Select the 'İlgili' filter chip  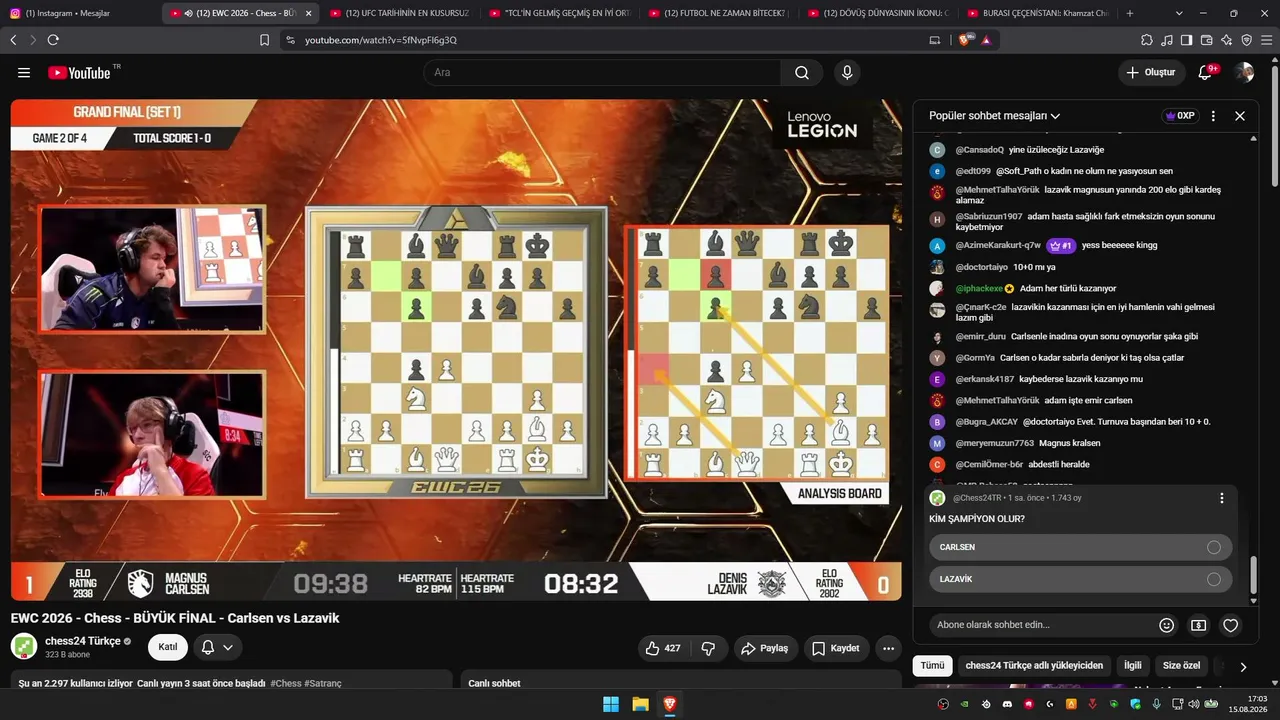click(1132, 666)
